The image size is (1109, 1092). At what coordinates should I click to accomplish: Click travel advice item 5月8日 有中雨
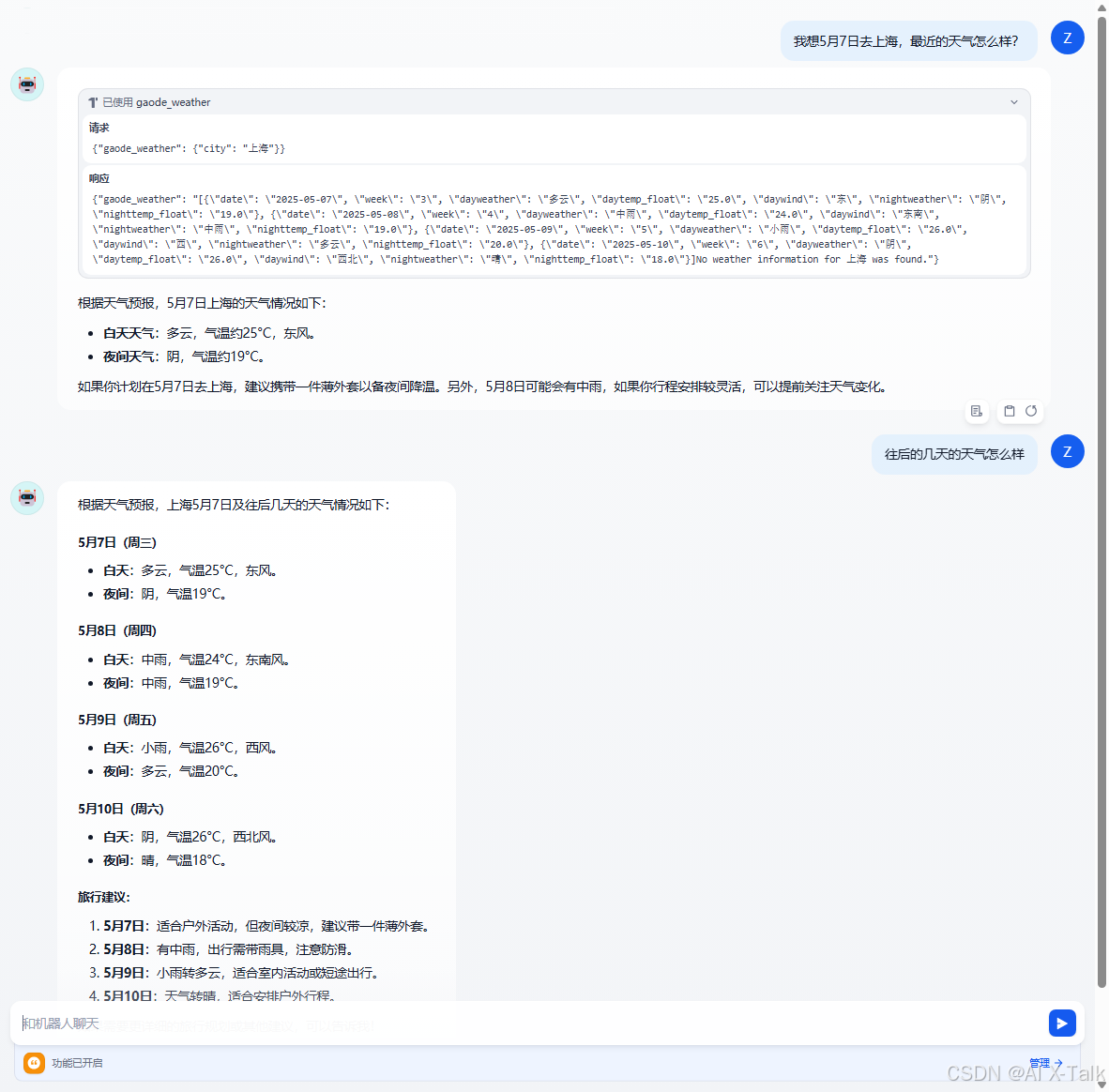(x=228, y=949)
